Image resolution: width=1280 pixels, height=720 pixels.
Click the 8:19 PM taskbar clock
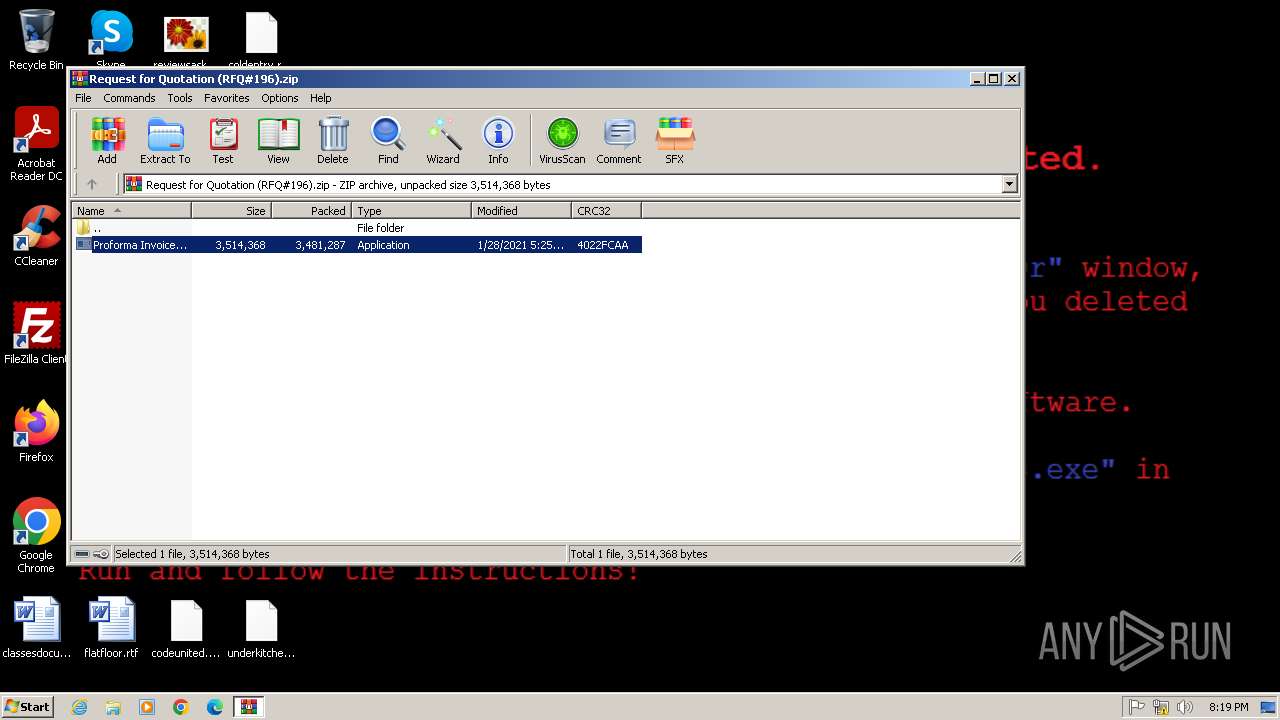click(x=1228, y=707)
